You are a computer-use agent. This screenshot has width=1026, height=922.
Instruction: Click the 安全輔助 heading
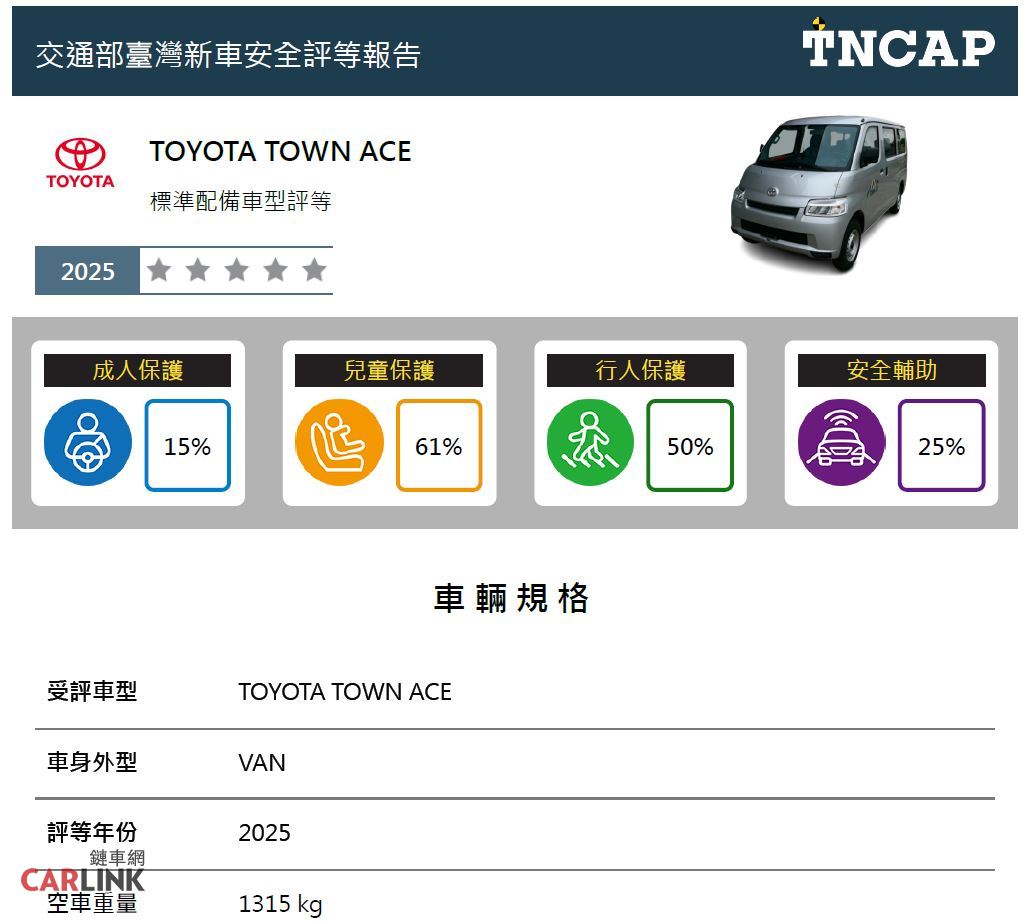[891, 371]
